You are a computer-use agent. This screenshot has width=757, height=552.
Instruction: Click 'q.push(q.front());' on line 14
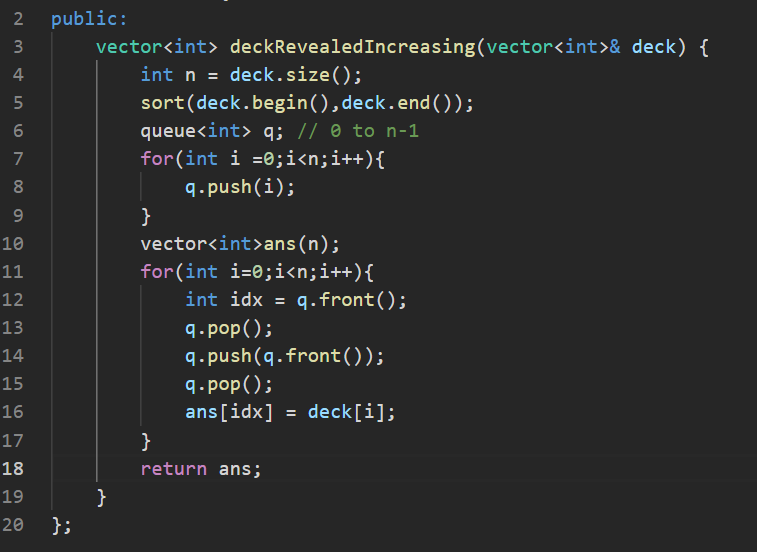coord(285,356)
